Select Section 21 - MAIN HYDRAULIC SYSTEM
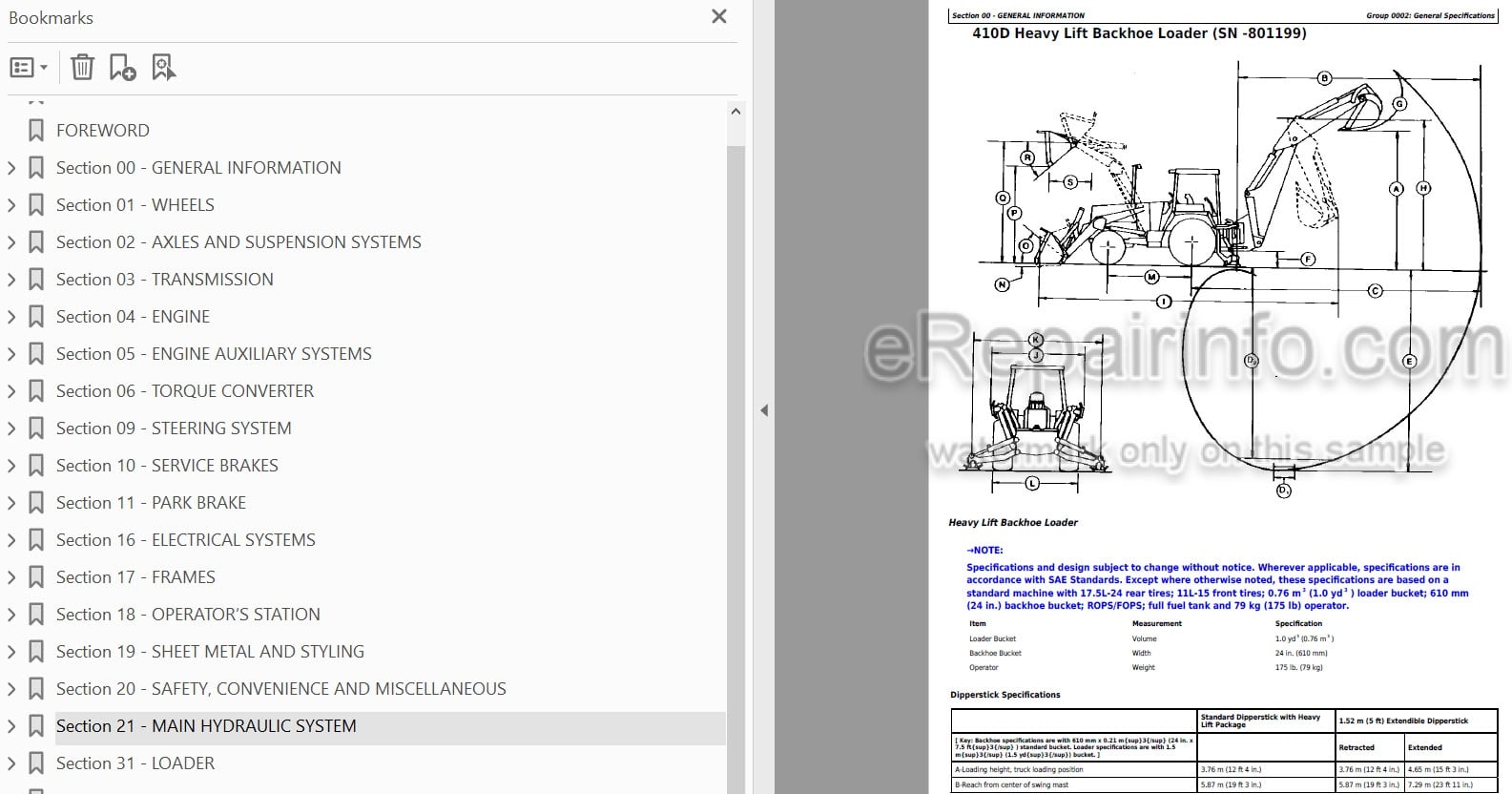 (x=206, y=726)
